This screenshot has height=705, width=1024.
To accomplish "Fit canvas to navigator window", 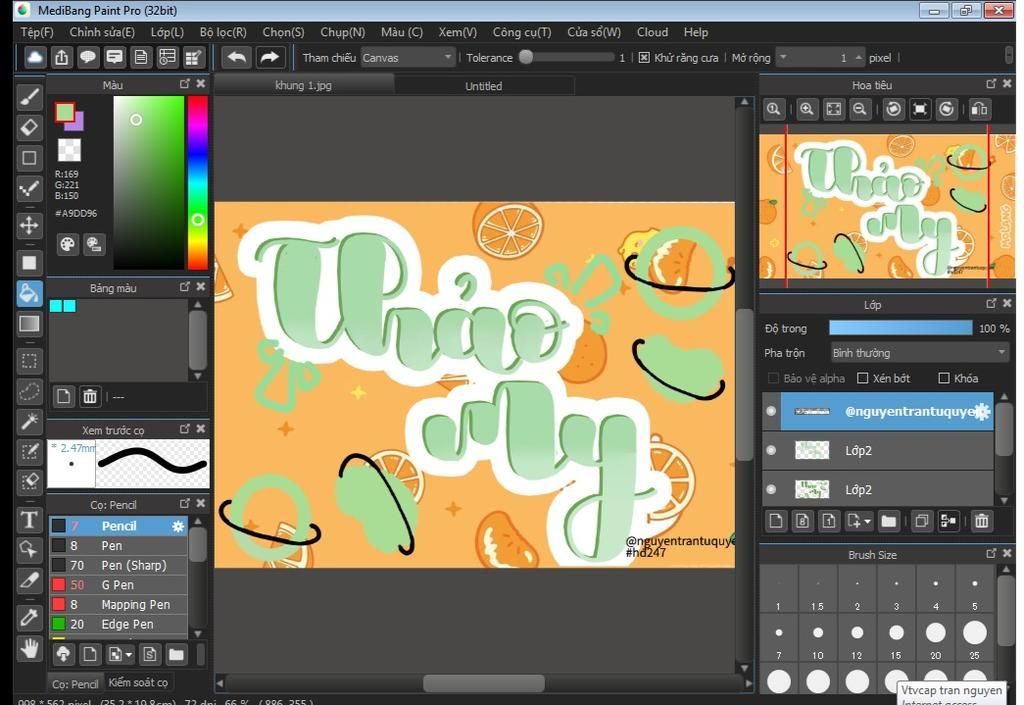I will [834, 110].
